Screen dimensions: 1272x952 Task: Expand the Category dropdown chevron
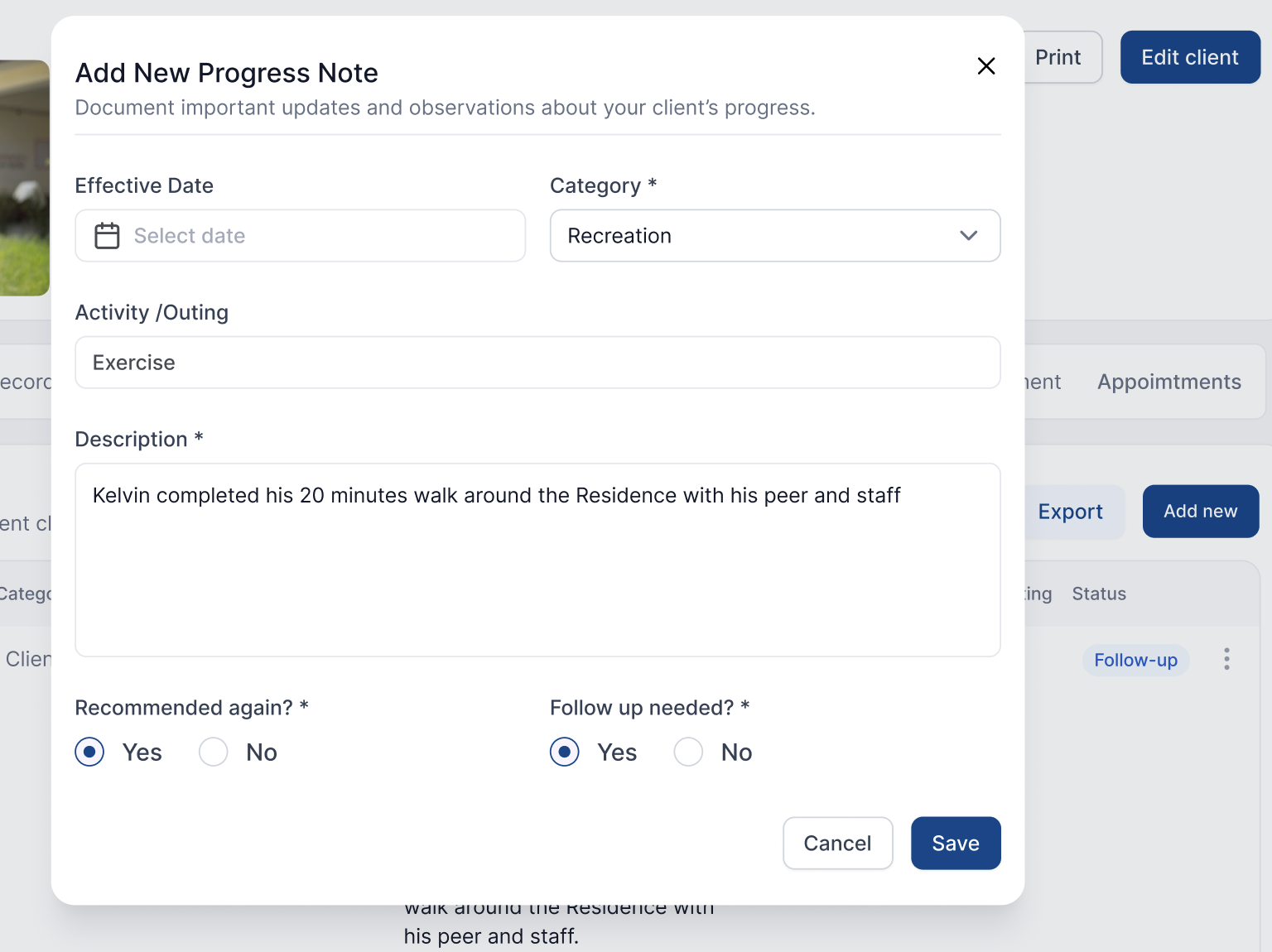(968, 236)
